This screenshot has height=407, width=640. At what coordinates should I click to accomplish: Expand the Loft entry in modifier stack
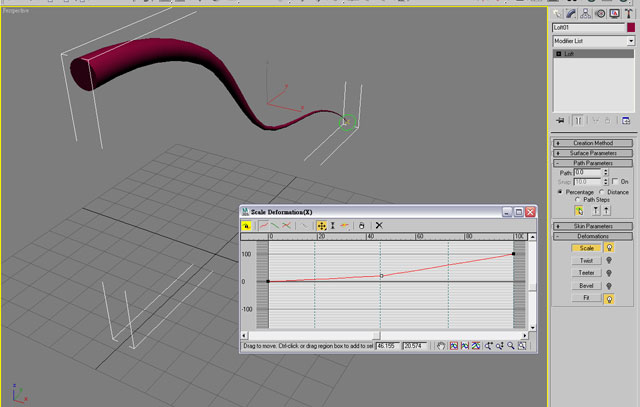[559, 54]
